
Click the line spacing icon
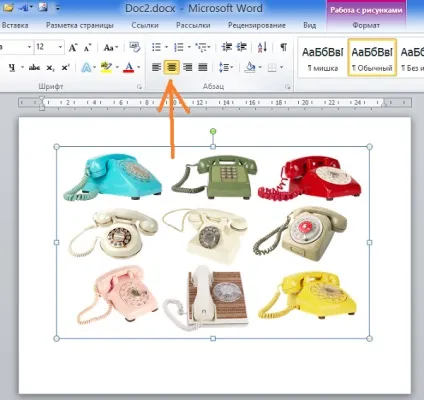click(223, 67)
